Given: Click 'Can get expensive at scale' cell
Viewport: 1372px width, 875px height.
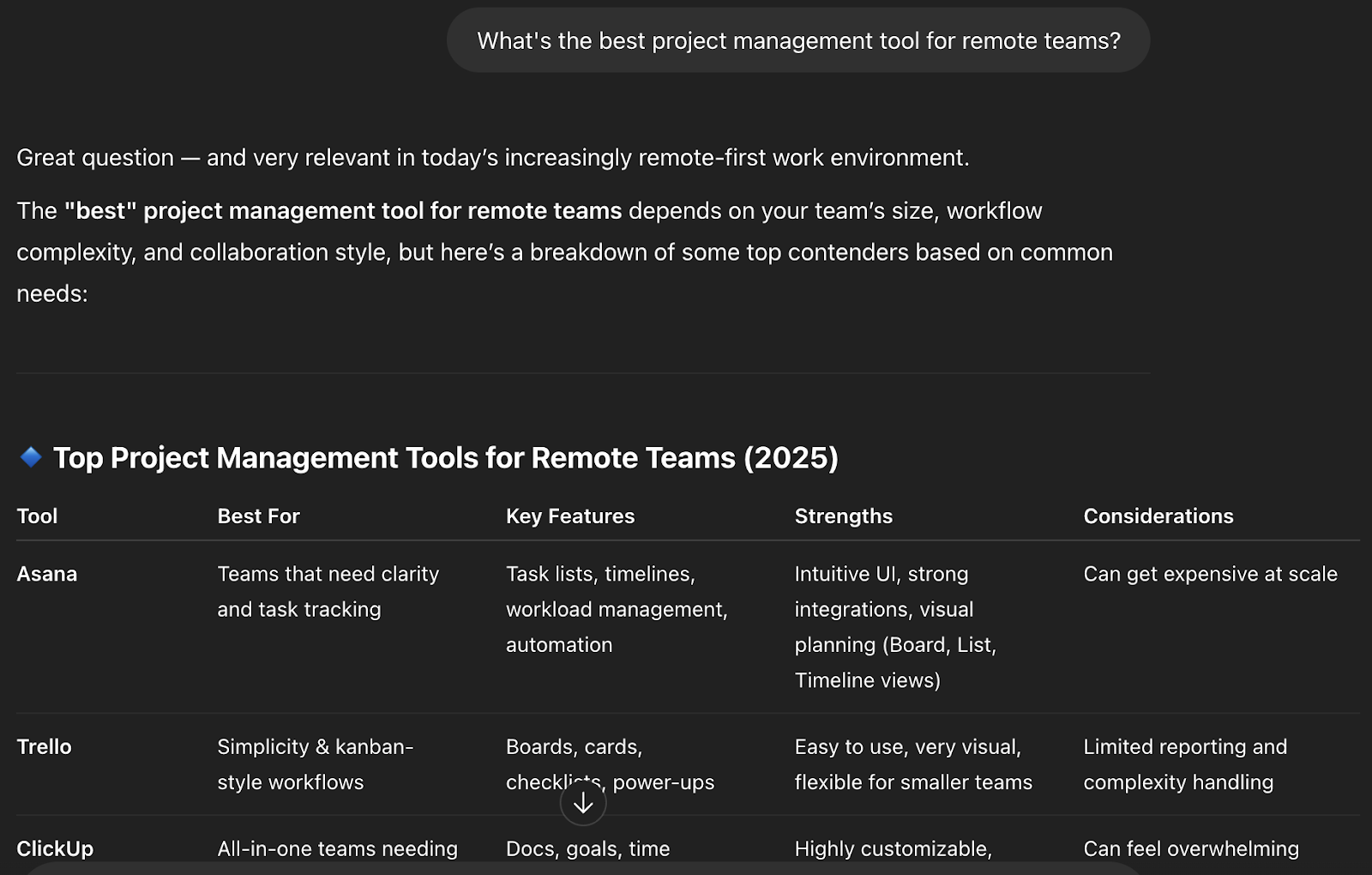Looking at the screenshot, I should click(x=1210, y=574).
